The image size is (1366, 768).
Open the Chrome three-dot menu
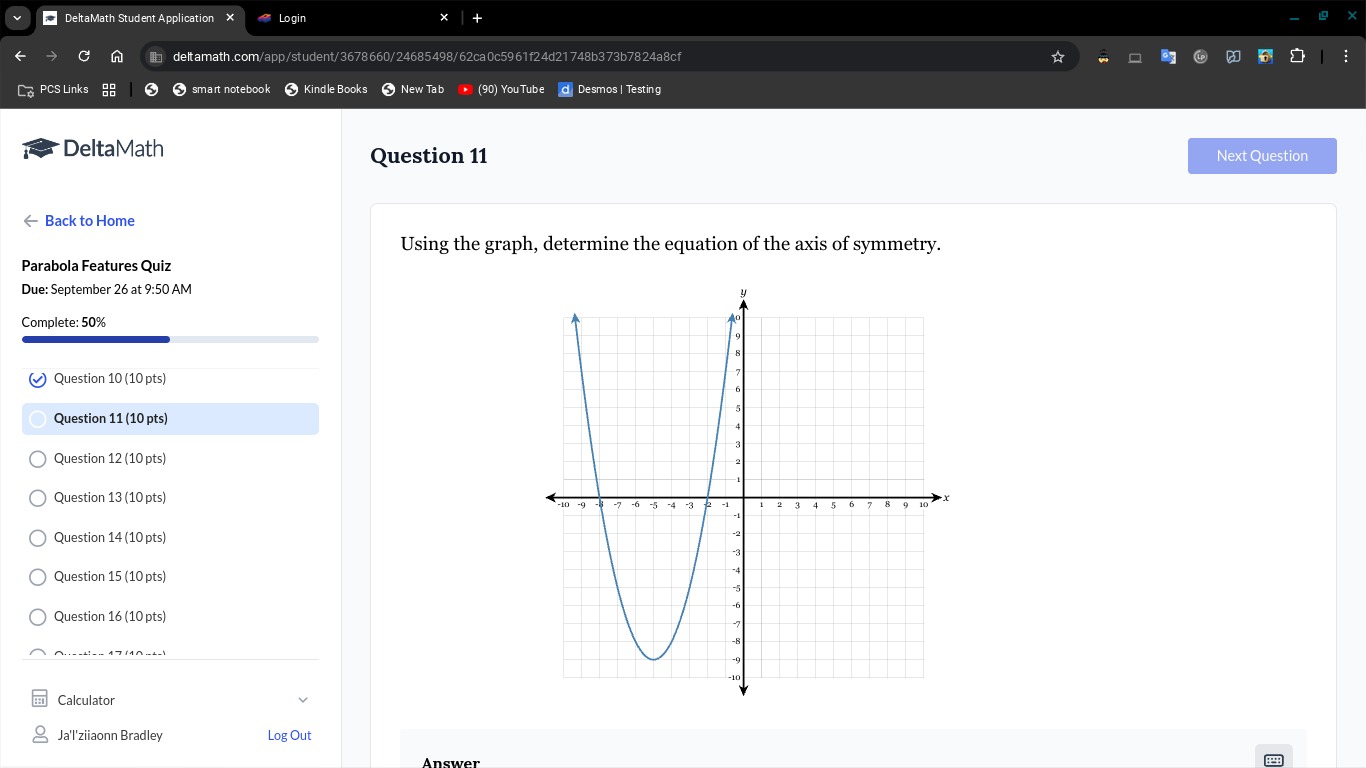(1346, 56)
